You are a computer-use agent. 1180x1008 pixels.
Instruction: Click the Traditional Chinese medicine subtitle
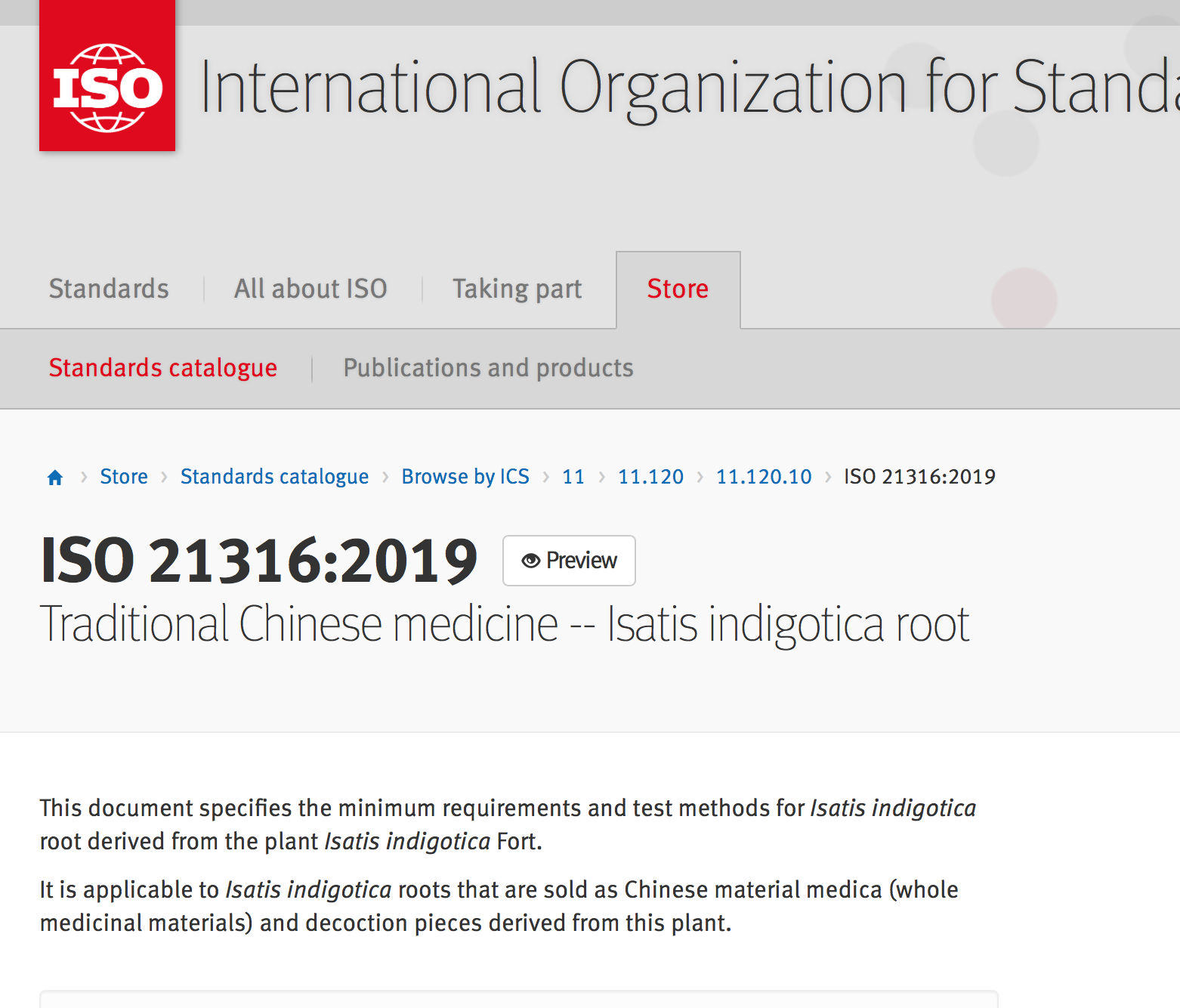pyautogui.click(x=505, y=625)
